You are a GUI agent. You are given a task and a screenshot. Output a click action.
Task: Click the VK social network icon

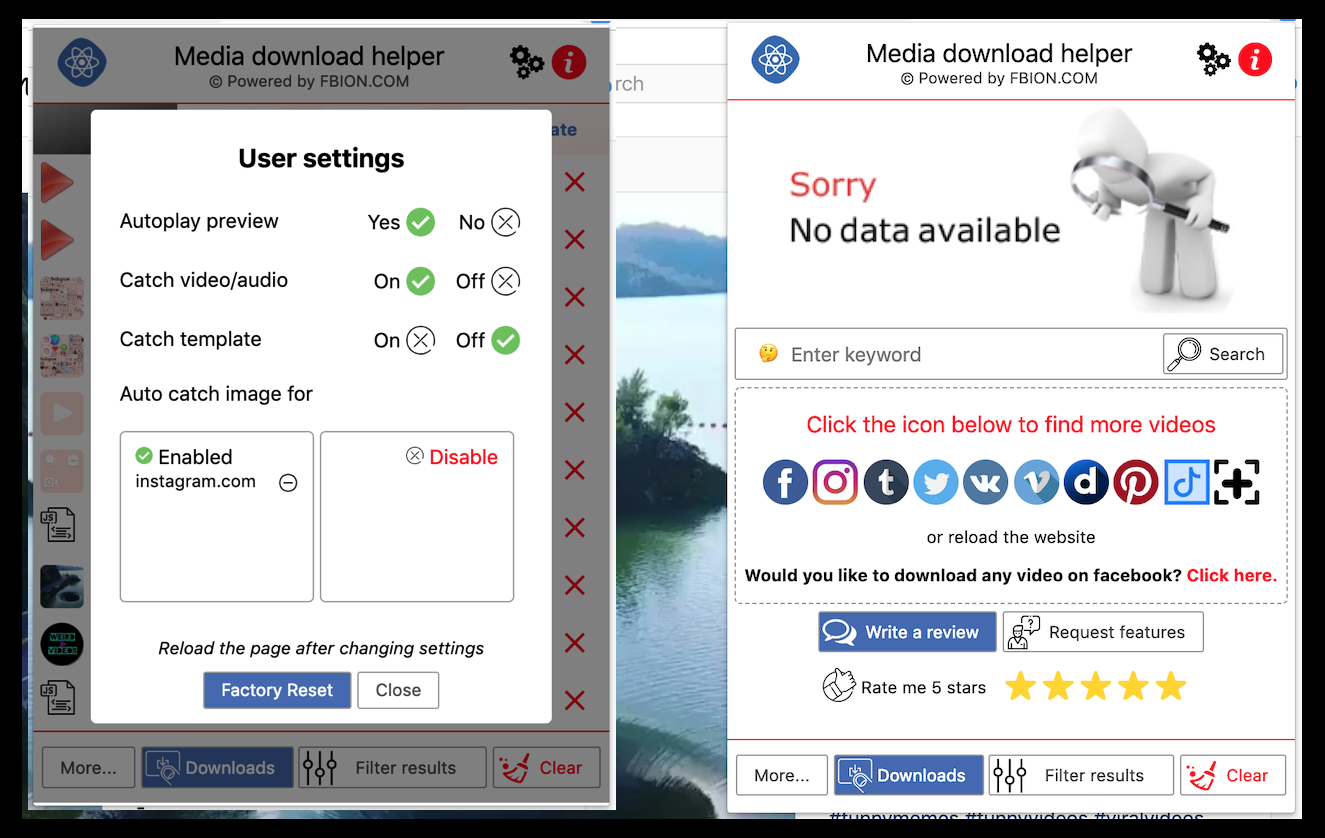986,482
